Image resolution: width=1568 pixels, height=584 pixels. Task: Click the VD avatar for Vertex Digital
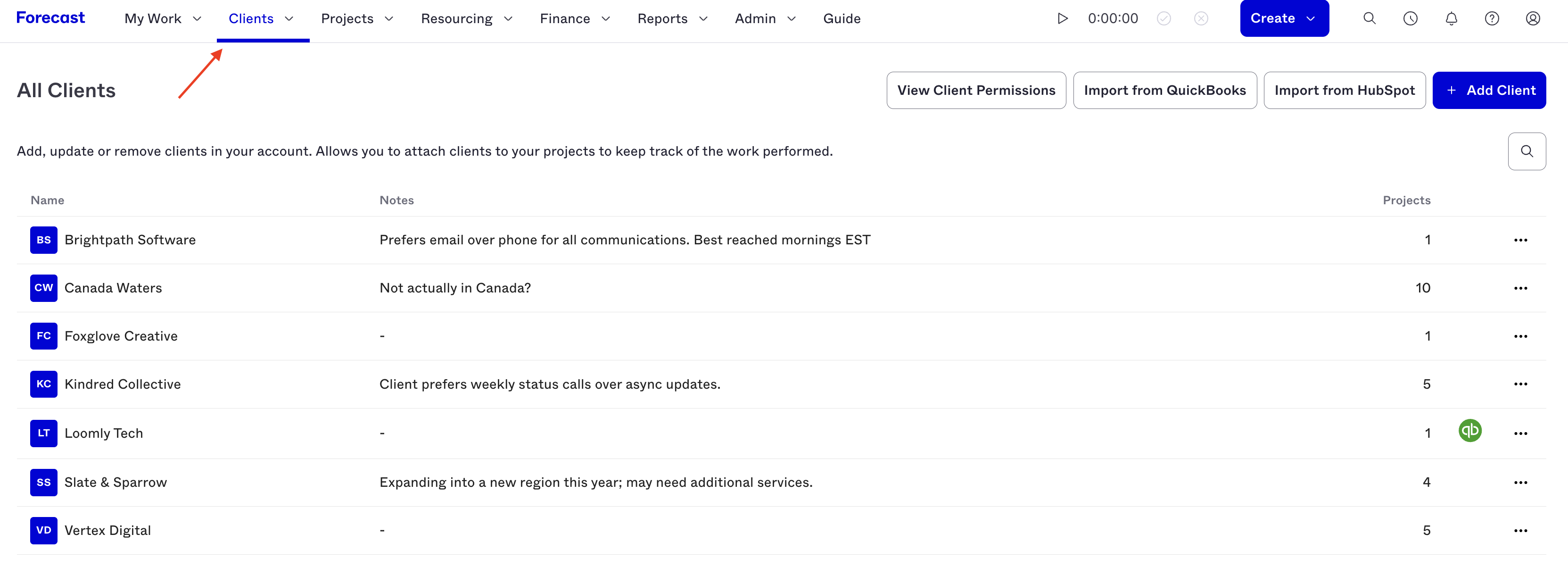pyautogui.click(x=44, y=530)
